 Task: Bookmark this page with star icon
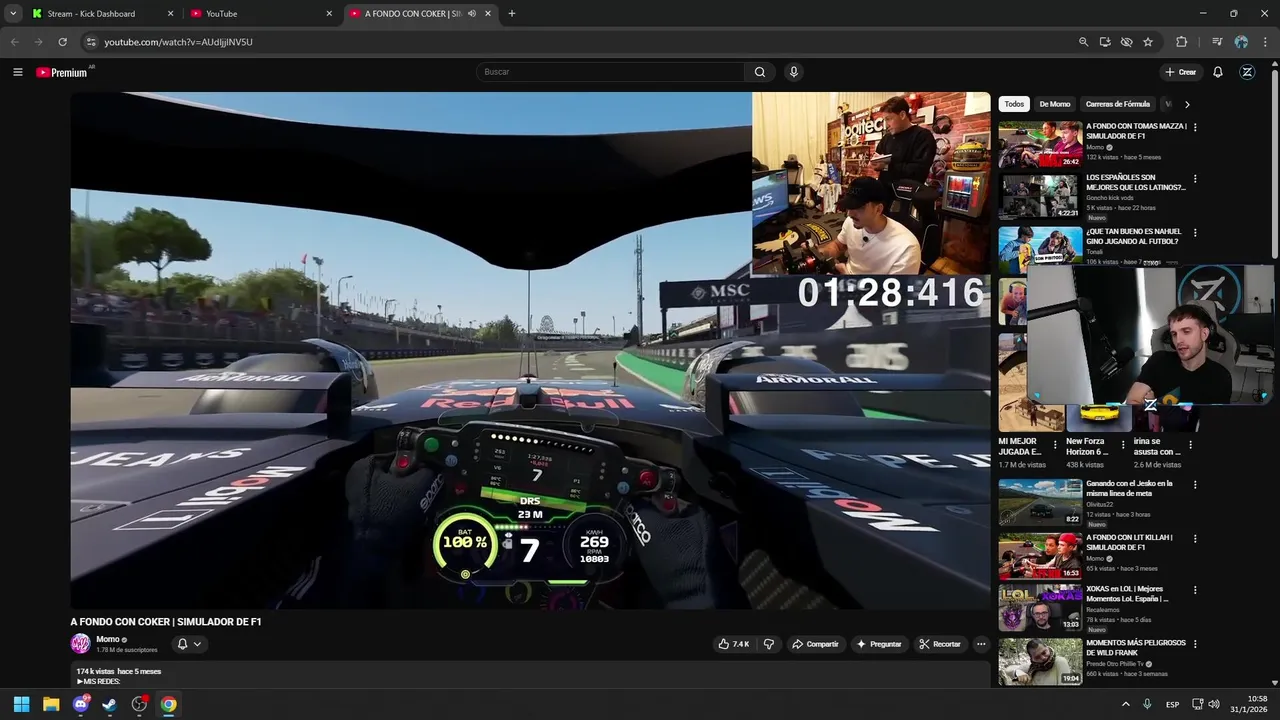(1148, 42)
